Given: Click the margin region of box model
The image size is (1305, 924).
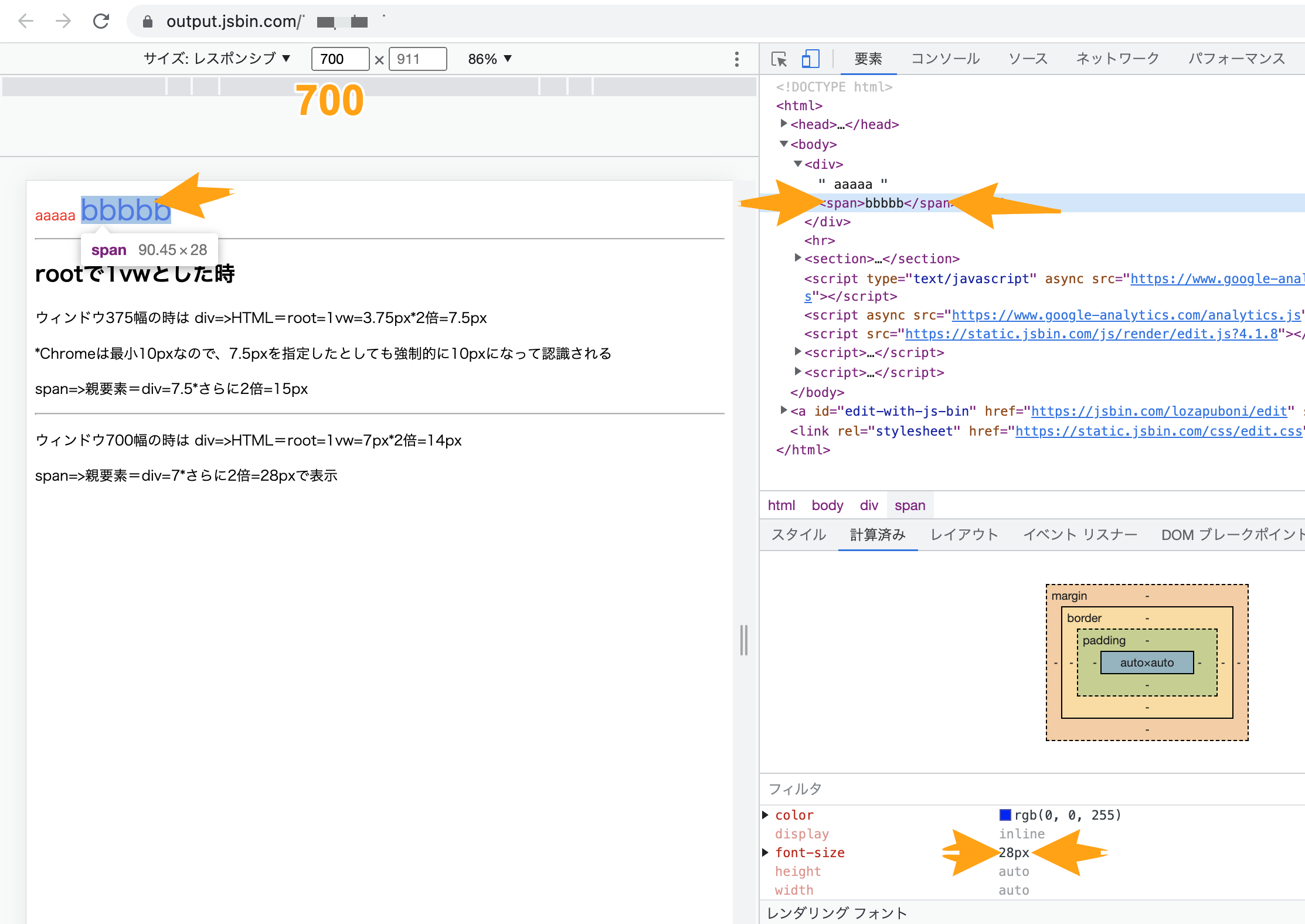Looking at the screenshot, I should pyautogui.click(x=1069, y=596).
